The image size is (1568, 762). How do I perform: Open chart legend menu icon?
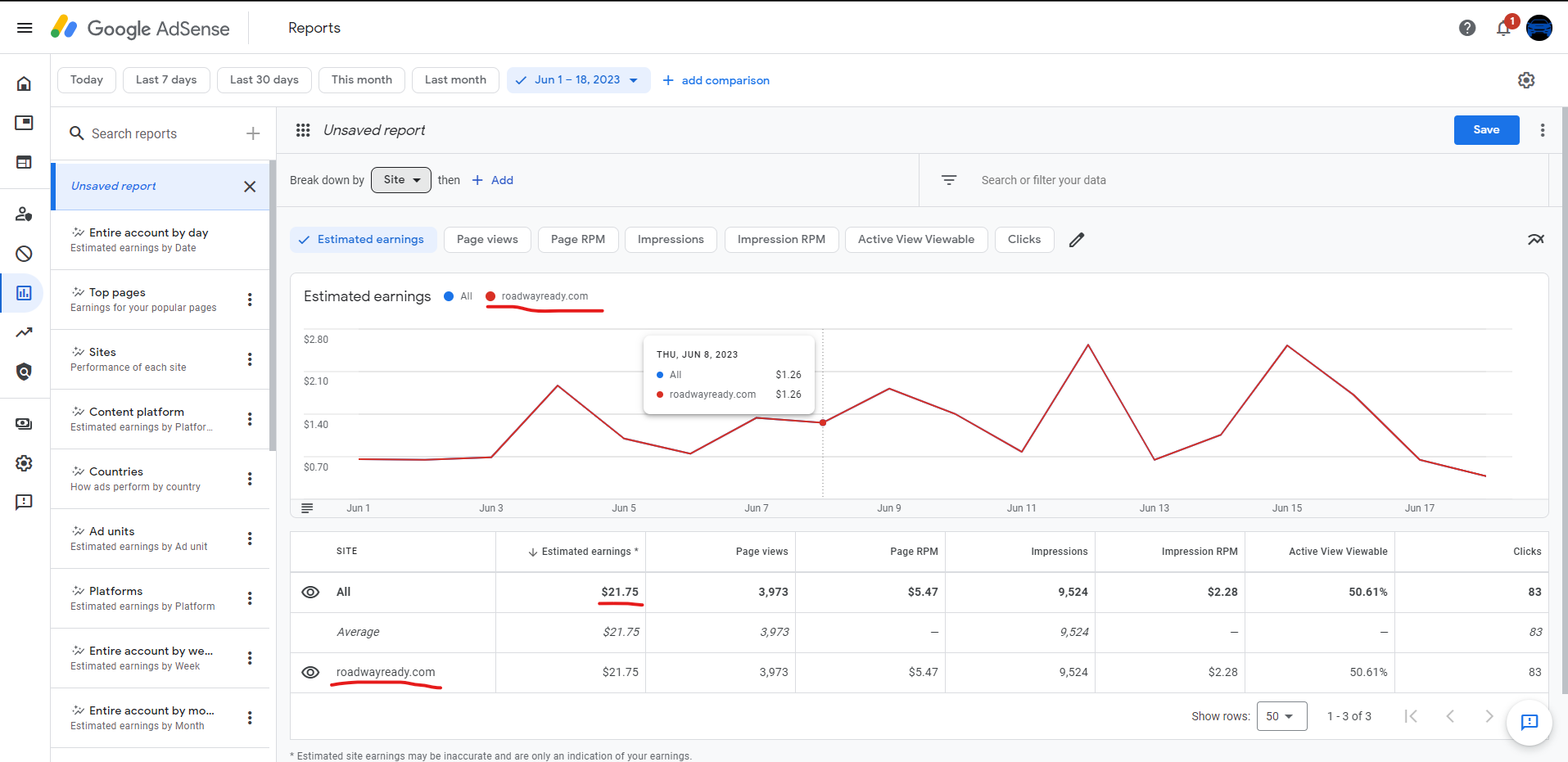click(307, 508)
